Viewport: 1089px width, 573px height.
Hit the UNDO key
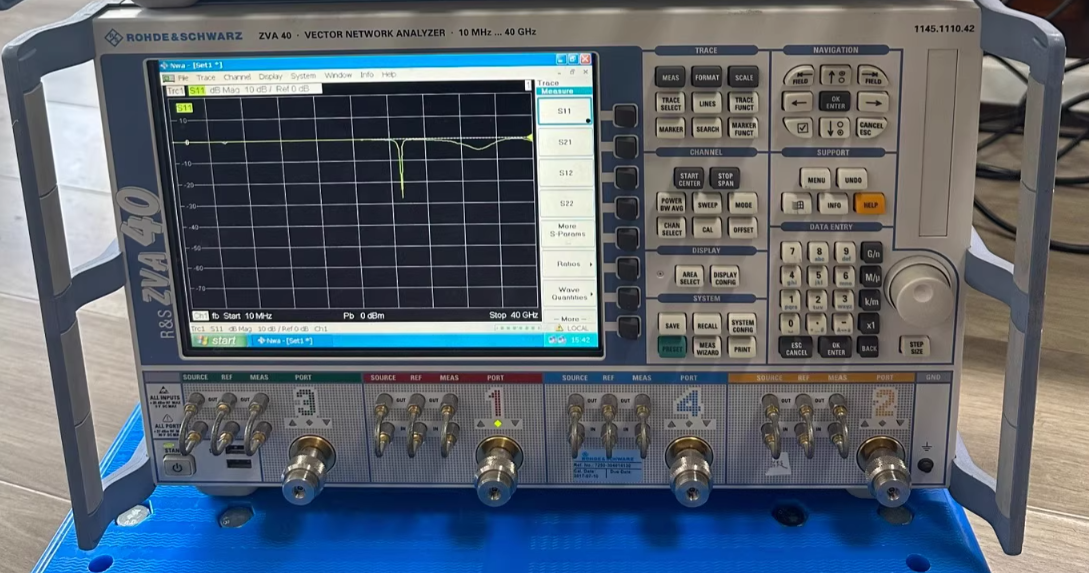(852, 179)
